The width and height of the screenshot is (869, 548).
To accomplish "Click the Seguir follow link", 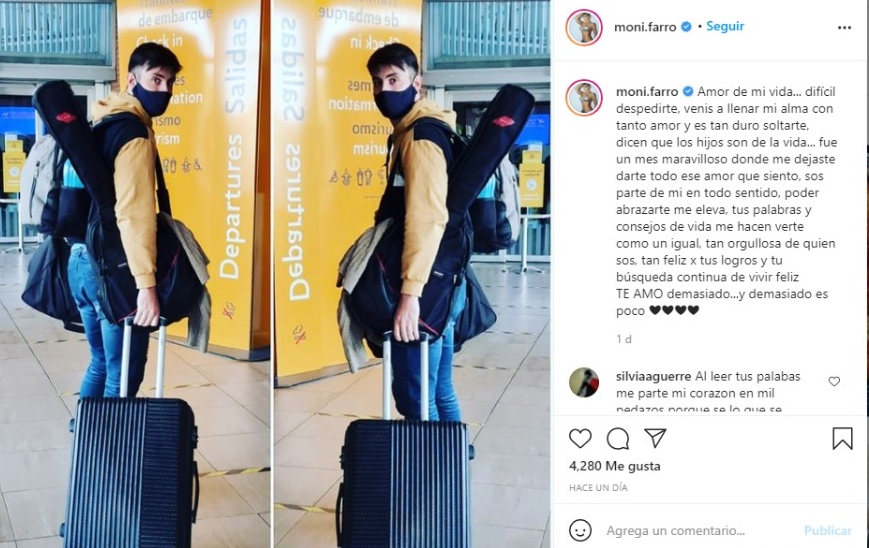I will click(725, 26).
